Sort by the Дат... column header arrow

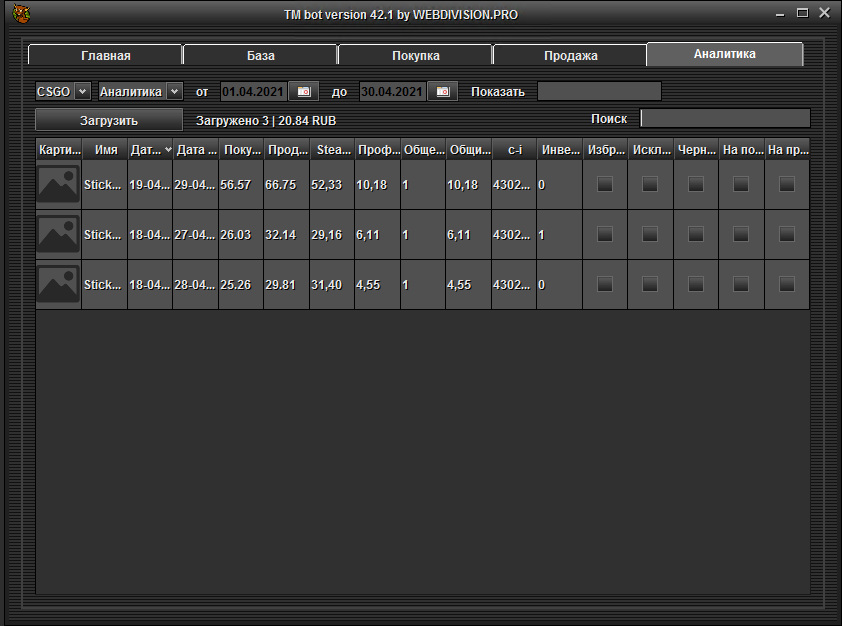[x=167, y=150]
